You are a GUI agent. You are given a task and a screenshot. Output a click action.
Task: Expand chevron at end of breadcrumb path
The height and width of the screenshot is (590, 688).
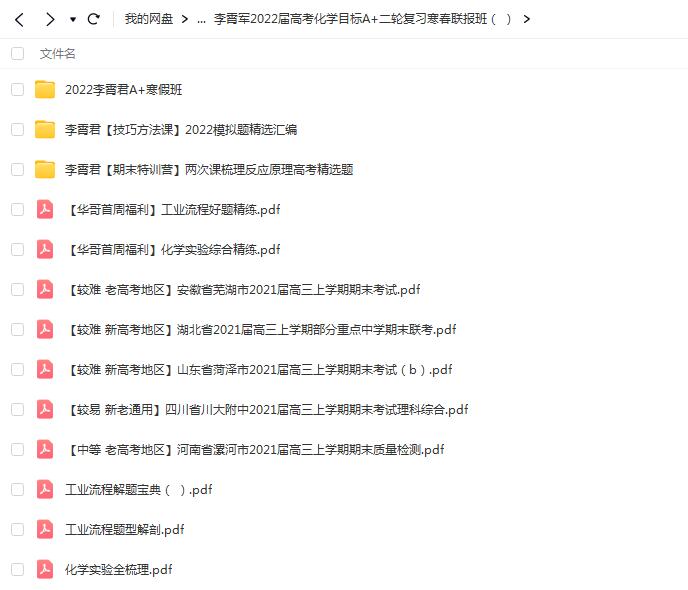527,19
